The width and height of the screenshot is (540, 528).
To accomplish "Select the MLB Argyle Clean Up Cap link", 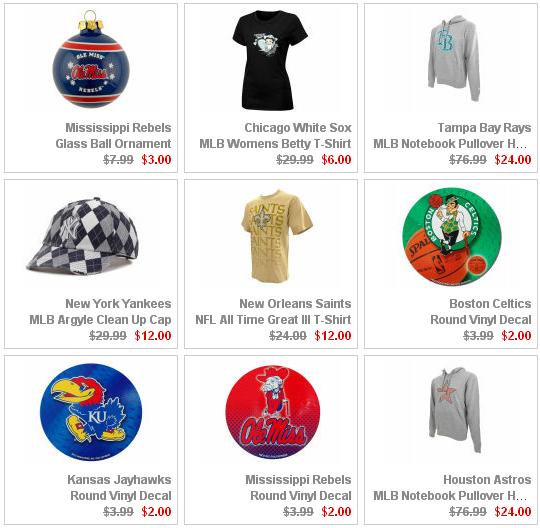I will pos(100,320).
